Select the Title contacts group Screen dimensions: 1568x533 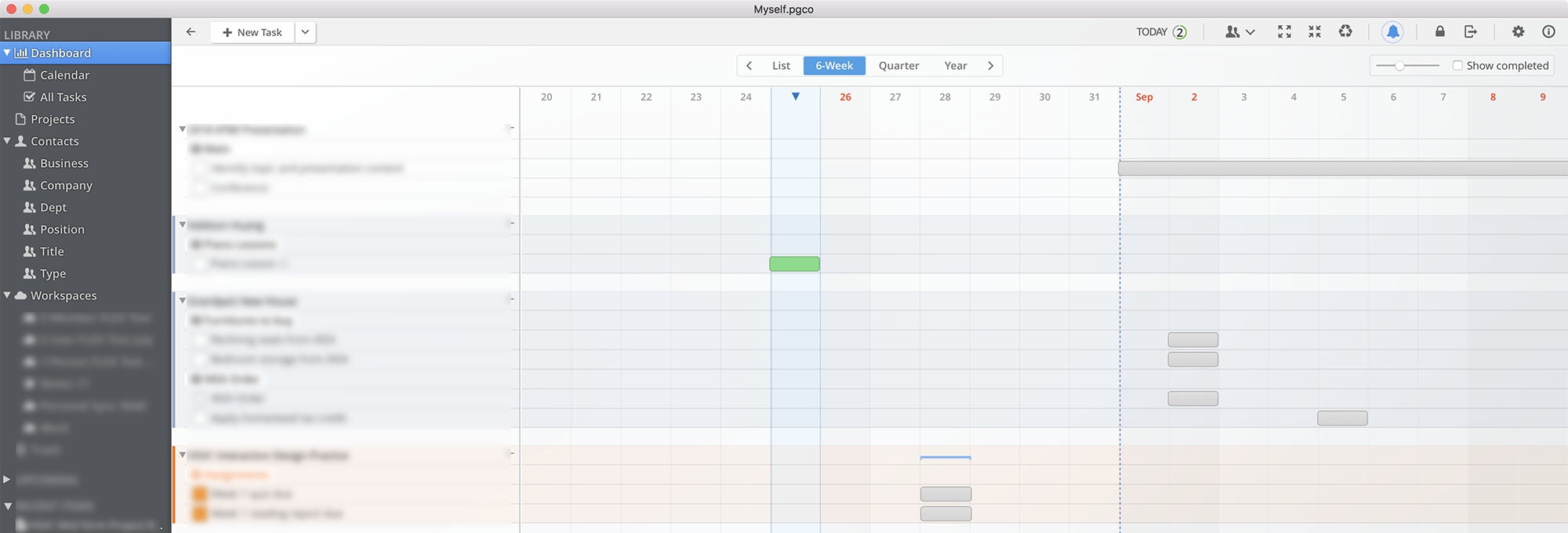[x=52, y=251]
